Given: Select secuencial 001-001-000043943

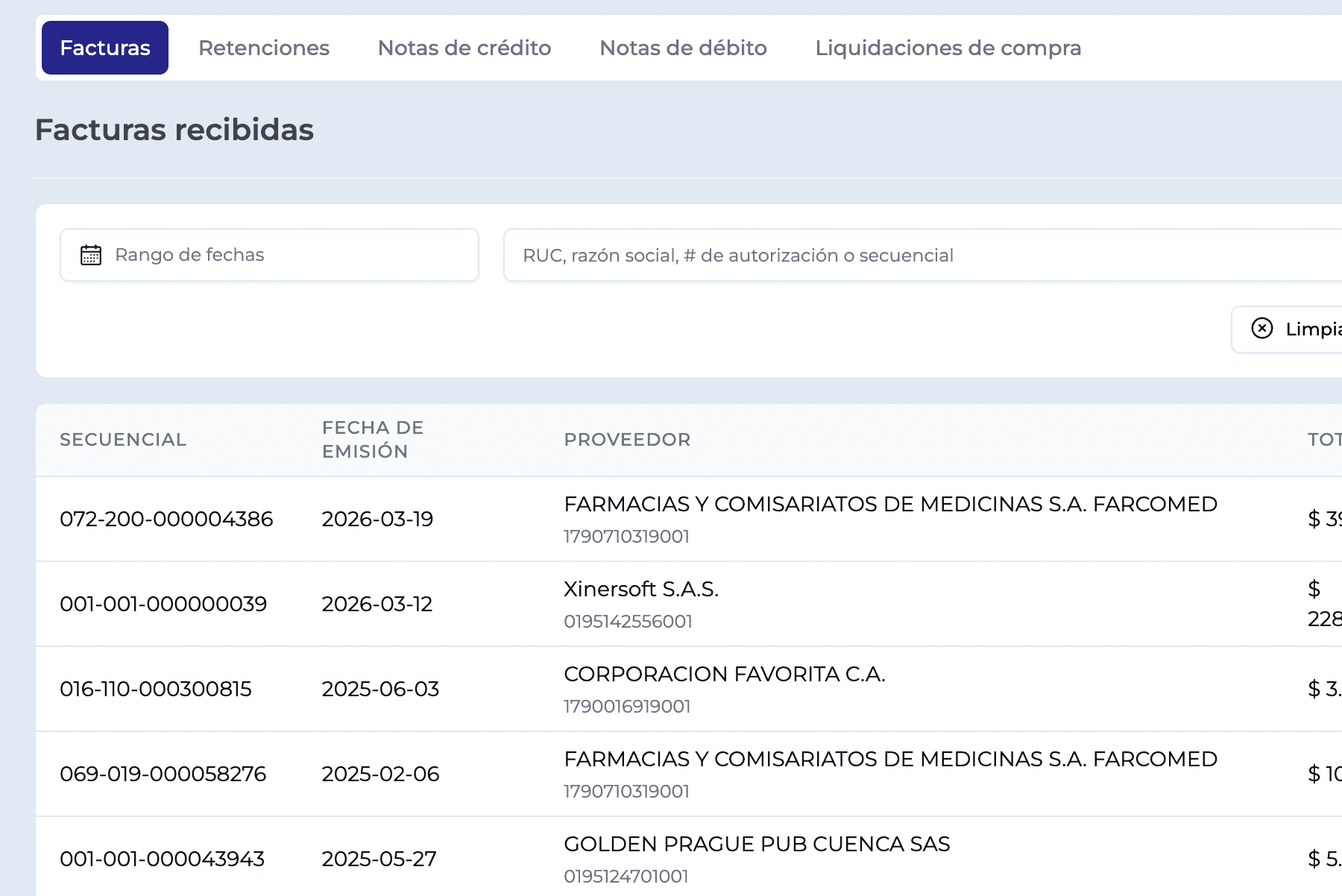Looking at the screenshot, I should click(162, 859).
